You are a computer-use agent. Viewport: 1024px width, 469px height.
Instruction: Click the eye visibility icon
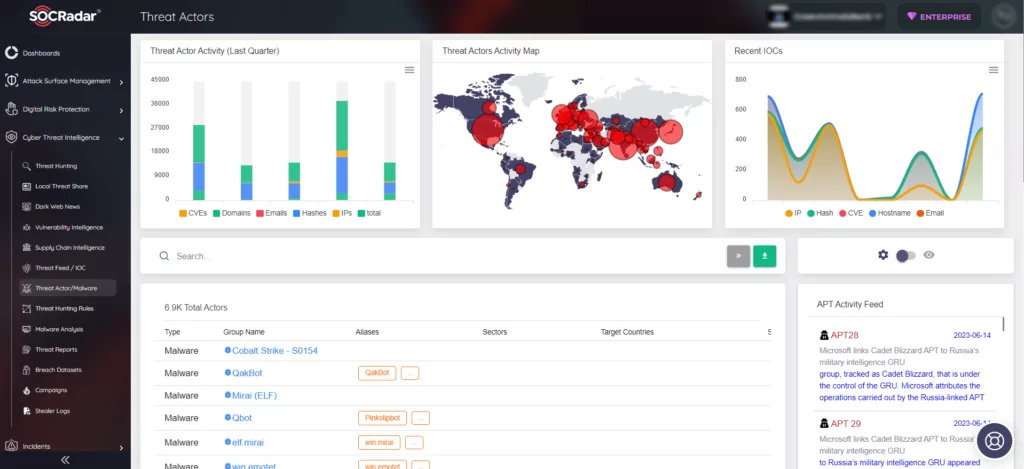click(x=929, y=255)
